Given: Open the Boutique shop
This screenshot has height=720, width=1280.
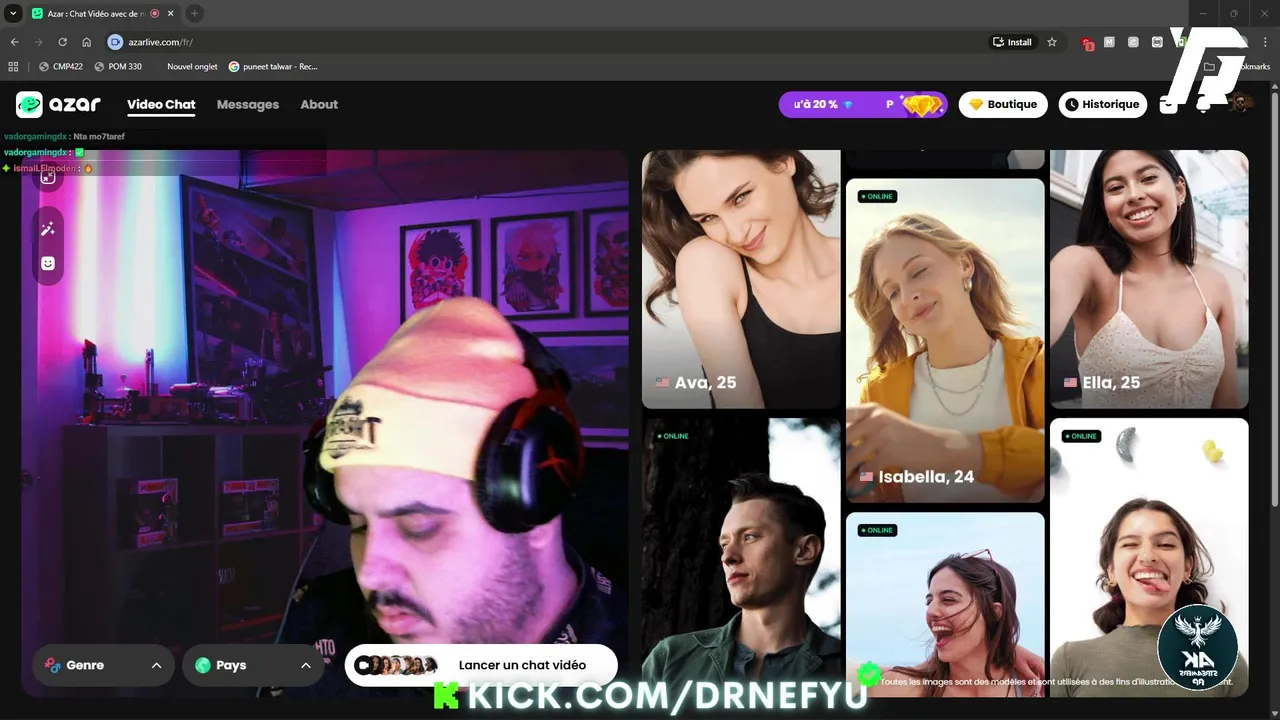Looking at the screenshot, I should tap(1003, 104).
